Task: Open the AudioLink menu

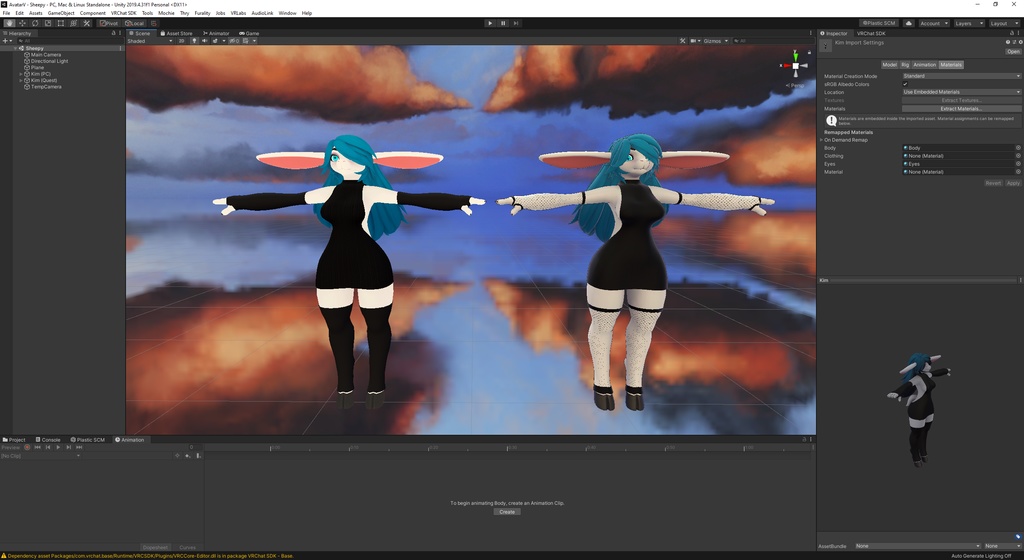Action: [262, 13]
